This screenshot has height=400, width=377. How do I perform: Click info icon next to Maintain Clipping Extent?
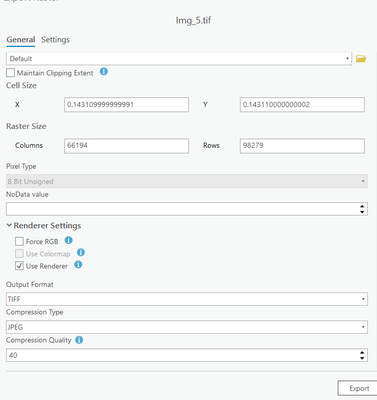coord(104,72)
